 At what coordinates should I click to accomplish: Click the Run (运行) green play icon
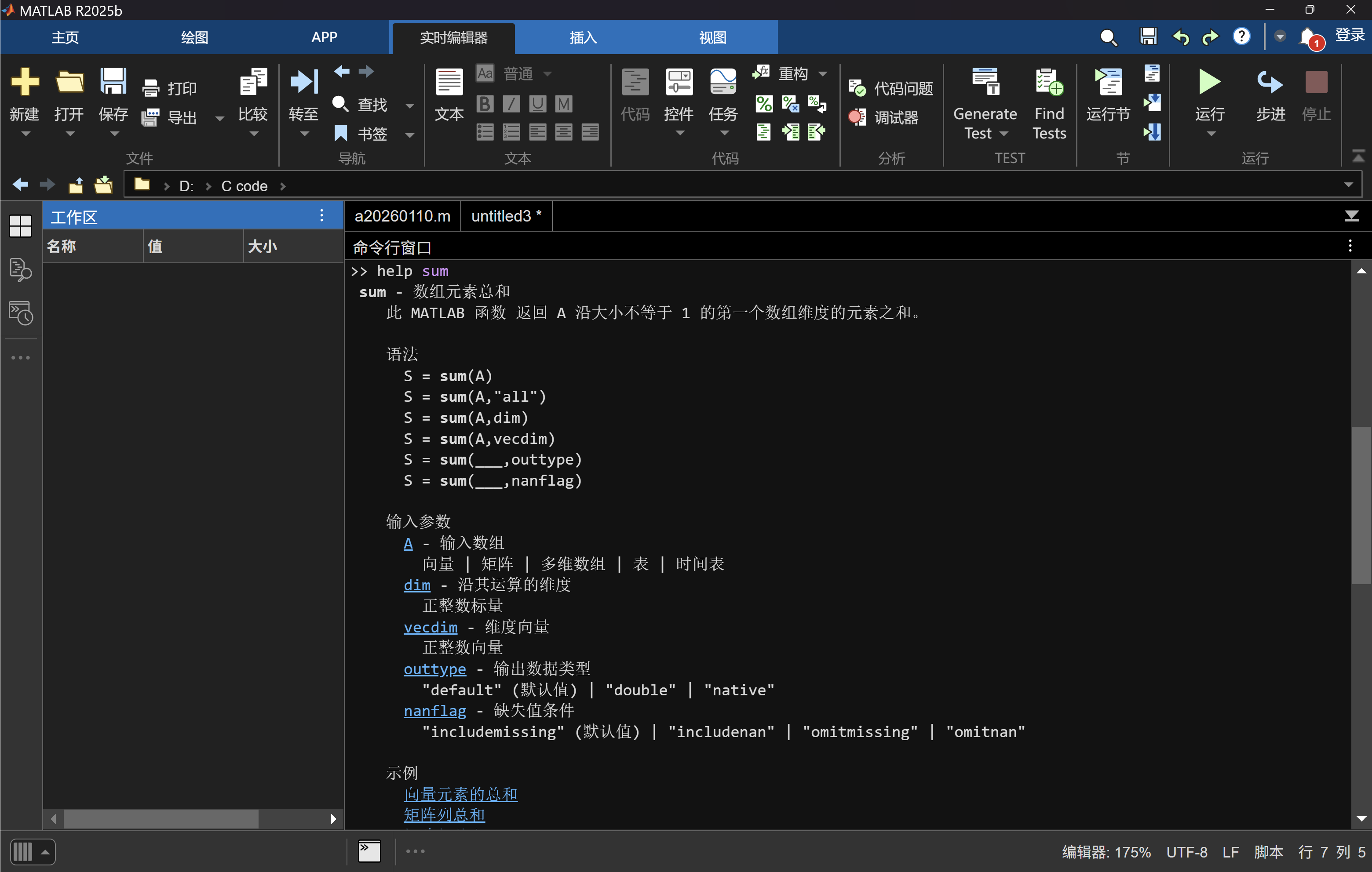(x=1208, y=83)
